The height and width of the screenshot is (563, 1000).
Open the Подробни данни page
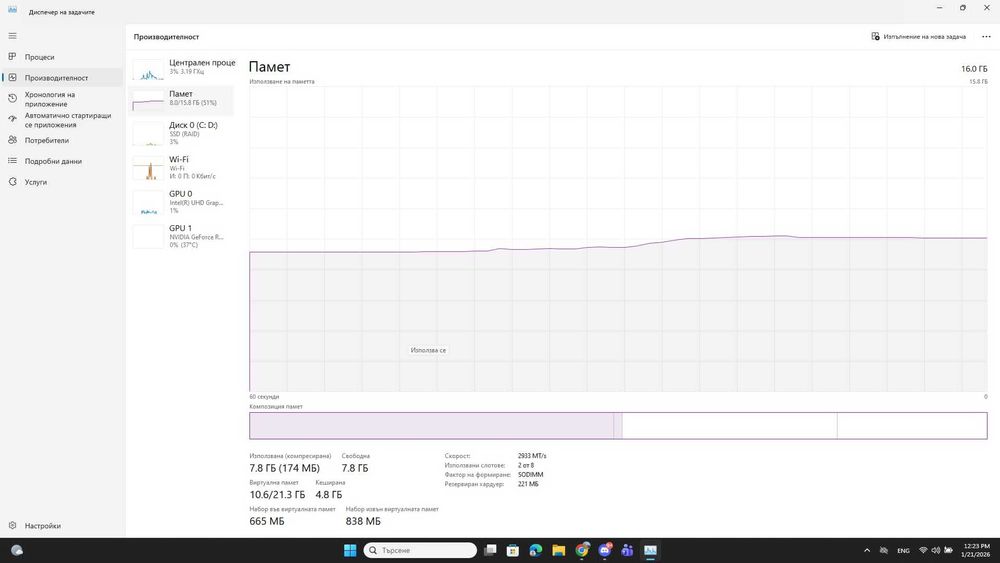pyautogui.click(x=62, y=161)
